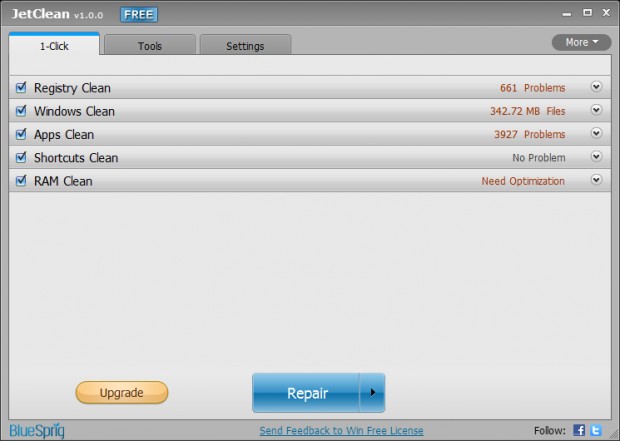Uncheck the Windows Clean checkbox

coord(21,111)
